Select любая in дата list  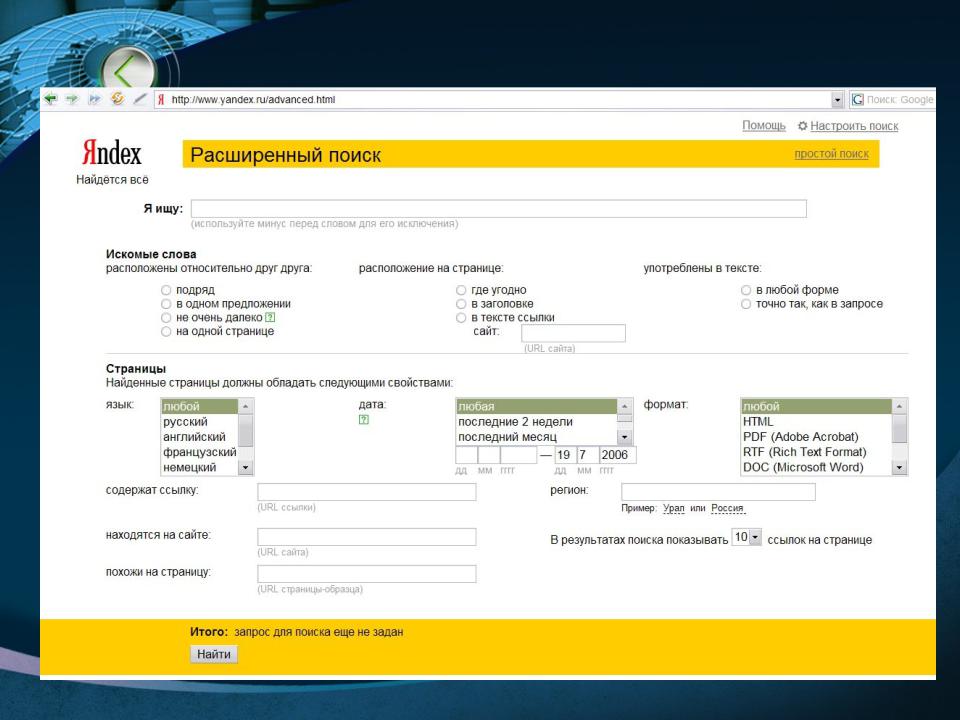click(x=537, y=407)
